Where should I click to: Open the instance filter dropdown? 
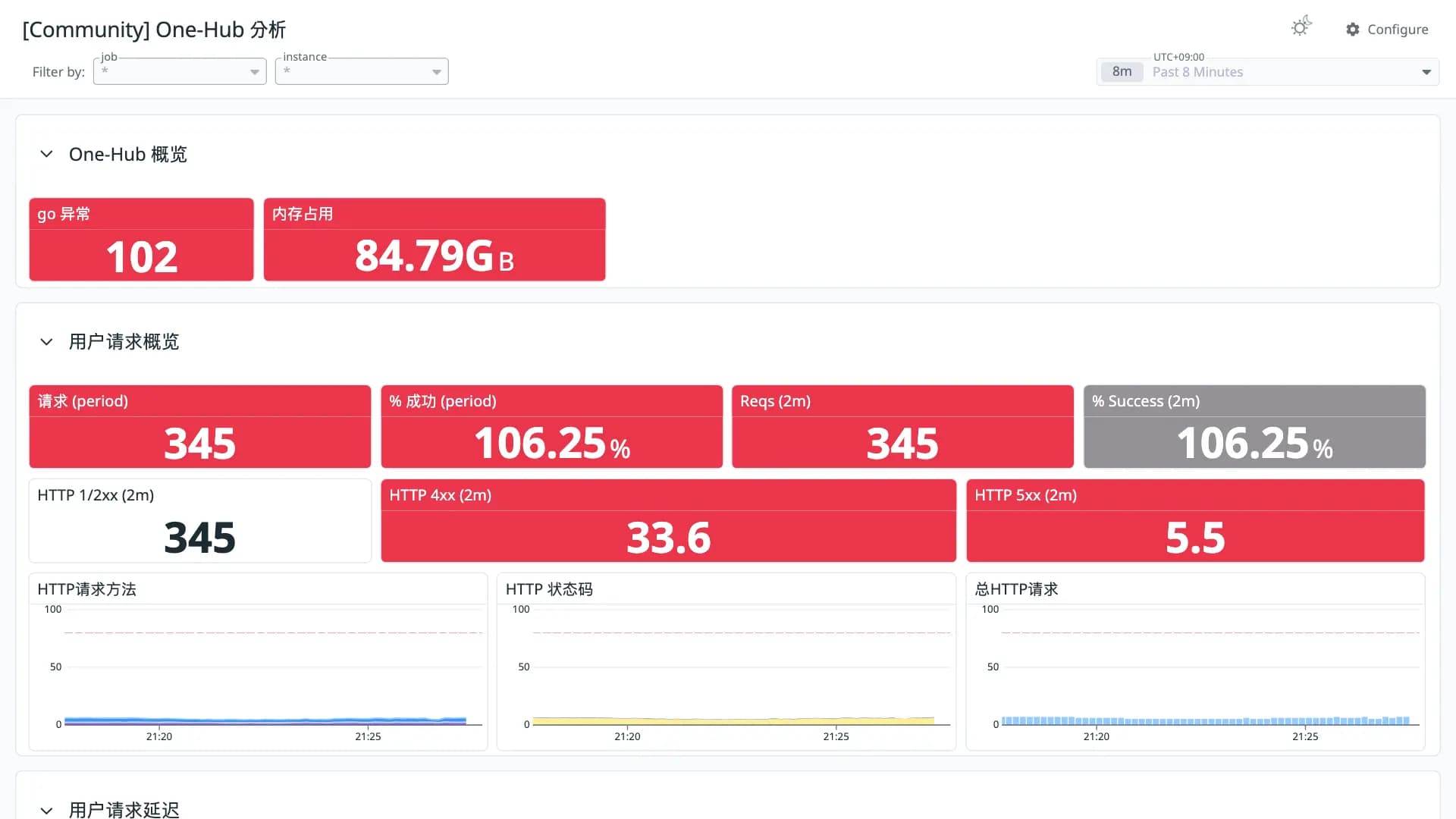pos(362,71)
